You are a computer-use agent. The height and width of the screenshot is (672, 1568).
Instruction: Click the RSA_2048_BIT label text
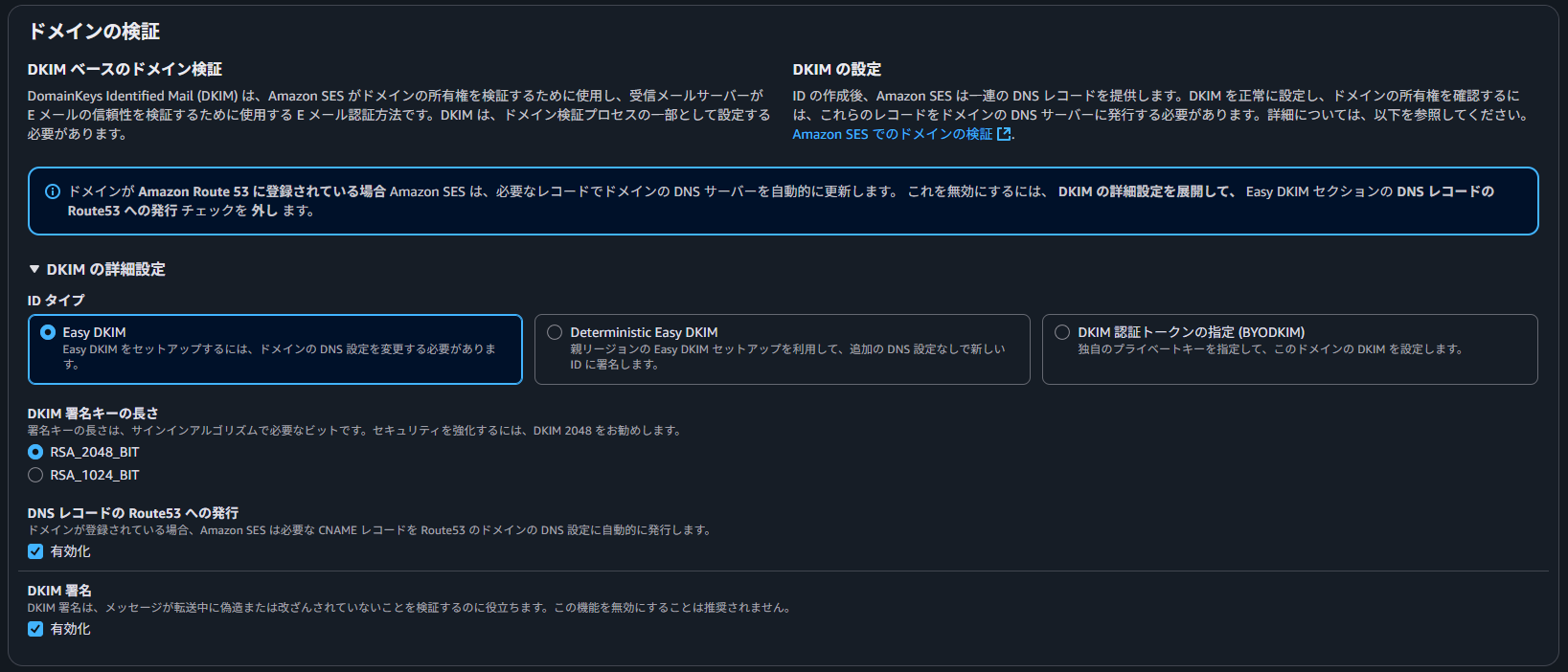point(95,452)
